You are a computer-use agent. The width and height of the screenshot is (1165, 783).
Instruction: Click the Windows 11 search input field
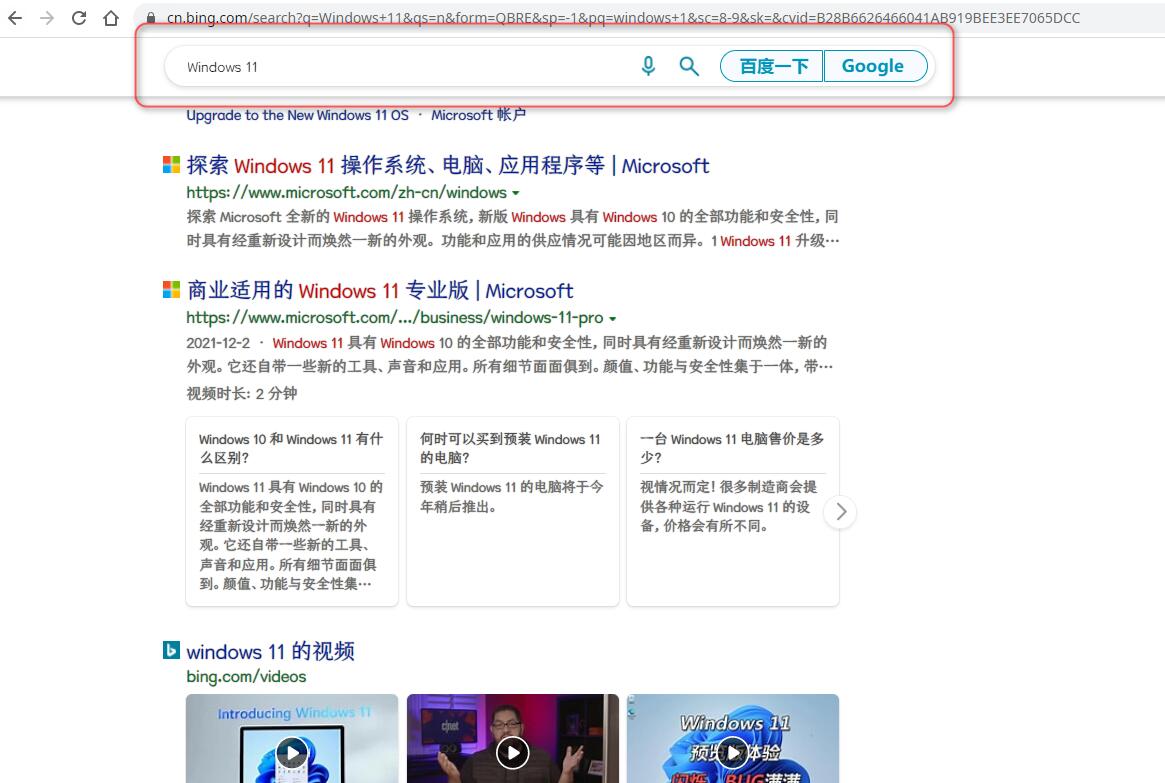pos(400,67)
